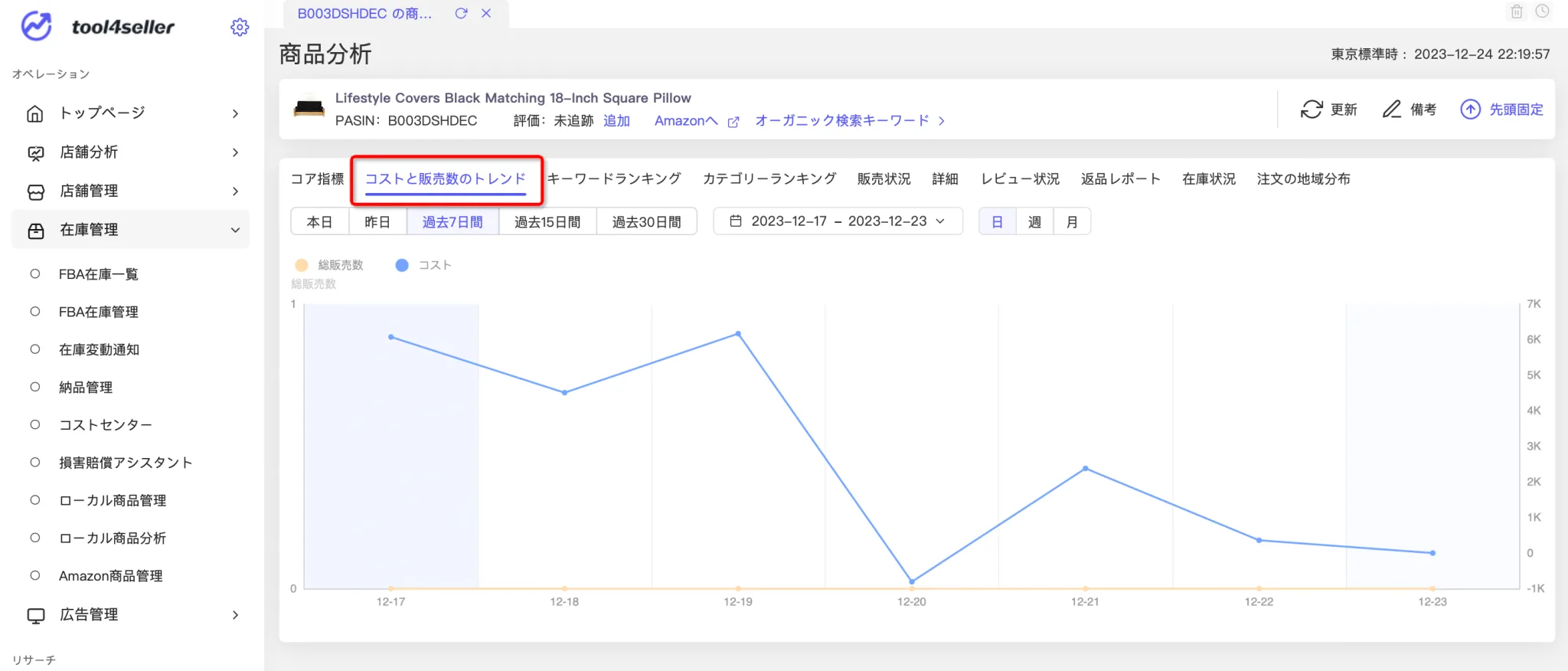Open 在庫変動通知 in the sidebar
1568x671 pixels.
(99, 349)
